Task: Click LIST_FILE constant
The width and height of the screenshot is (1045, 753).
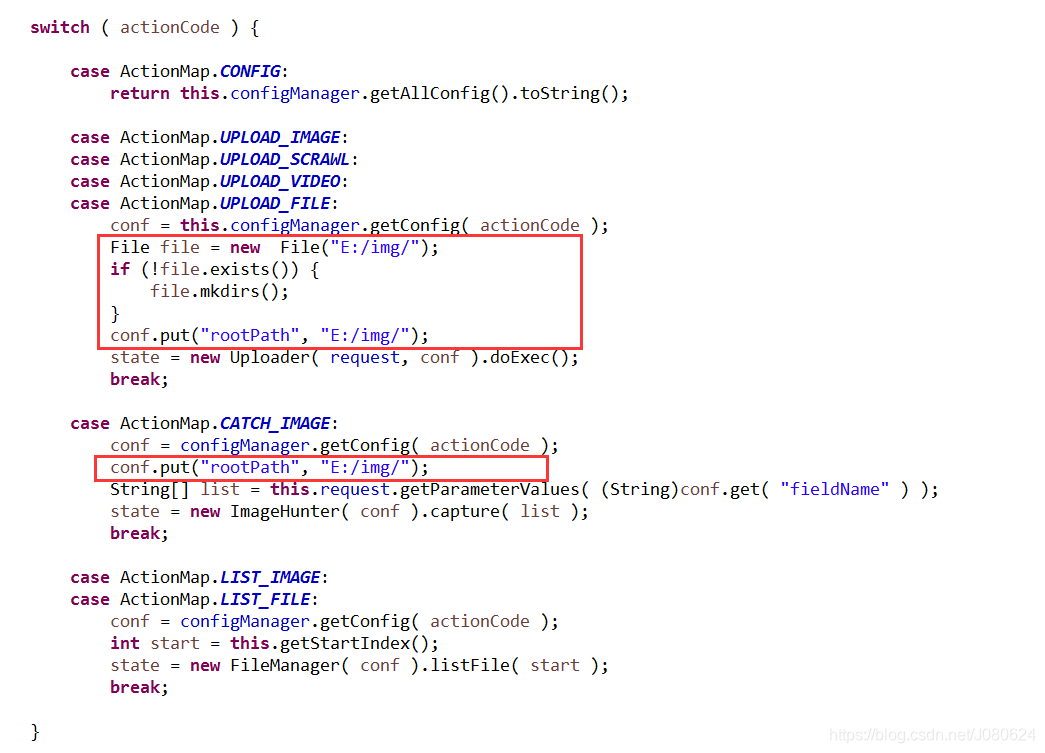Action: point(265,599)
